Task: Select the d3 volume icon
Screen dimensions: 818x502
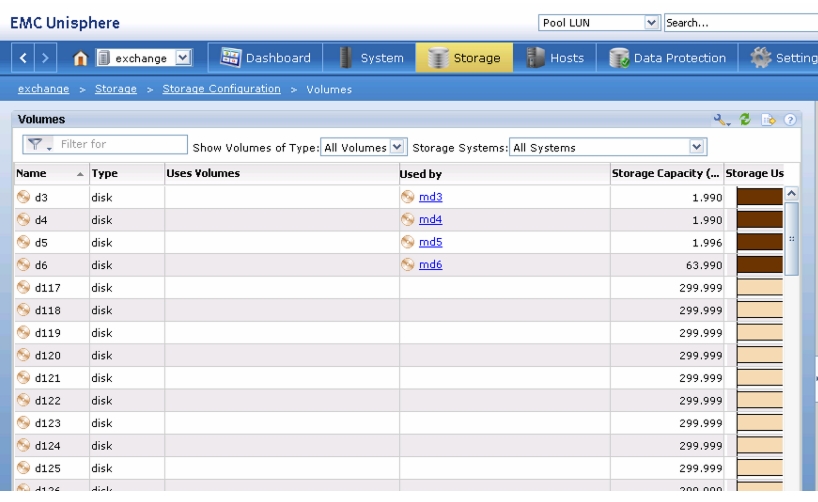Action: coord(23,197)
